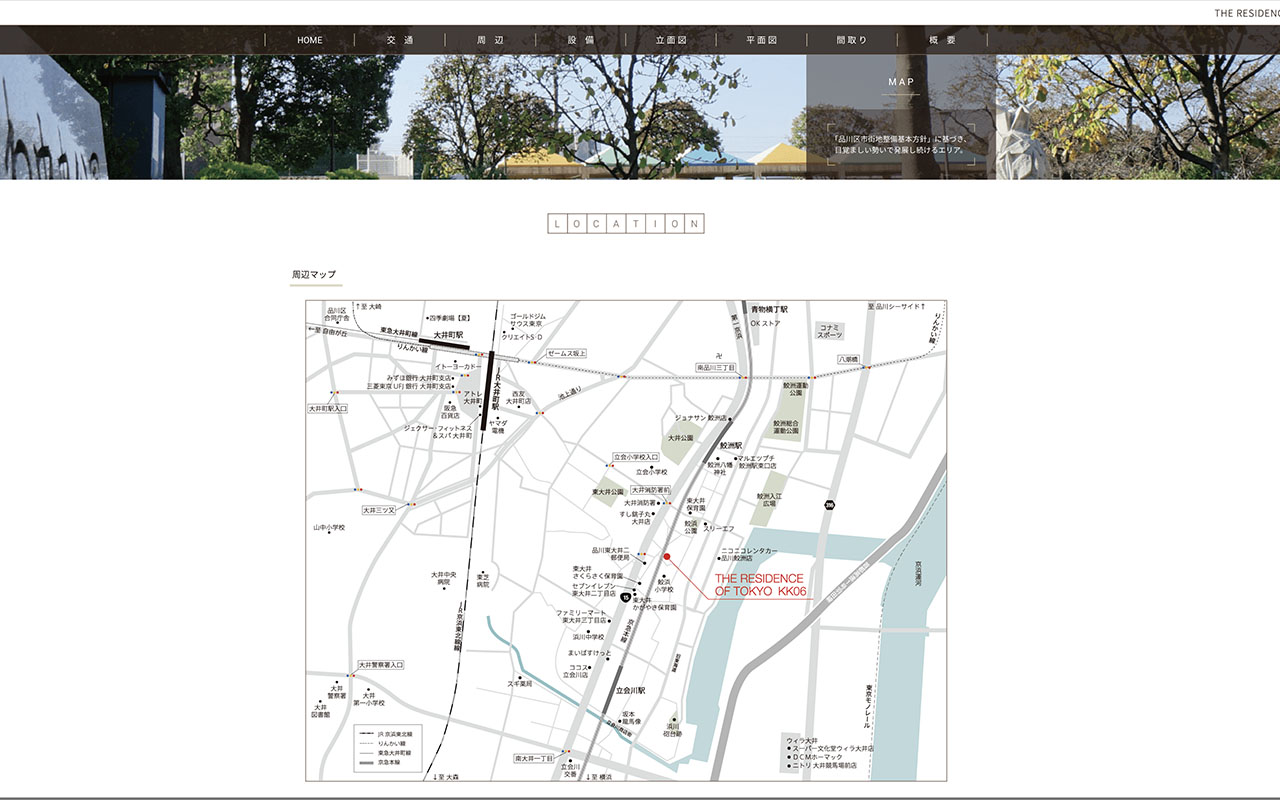Click THE RESIDENCE site title link
1280x800 pixels.
(x=1247, y=13)
